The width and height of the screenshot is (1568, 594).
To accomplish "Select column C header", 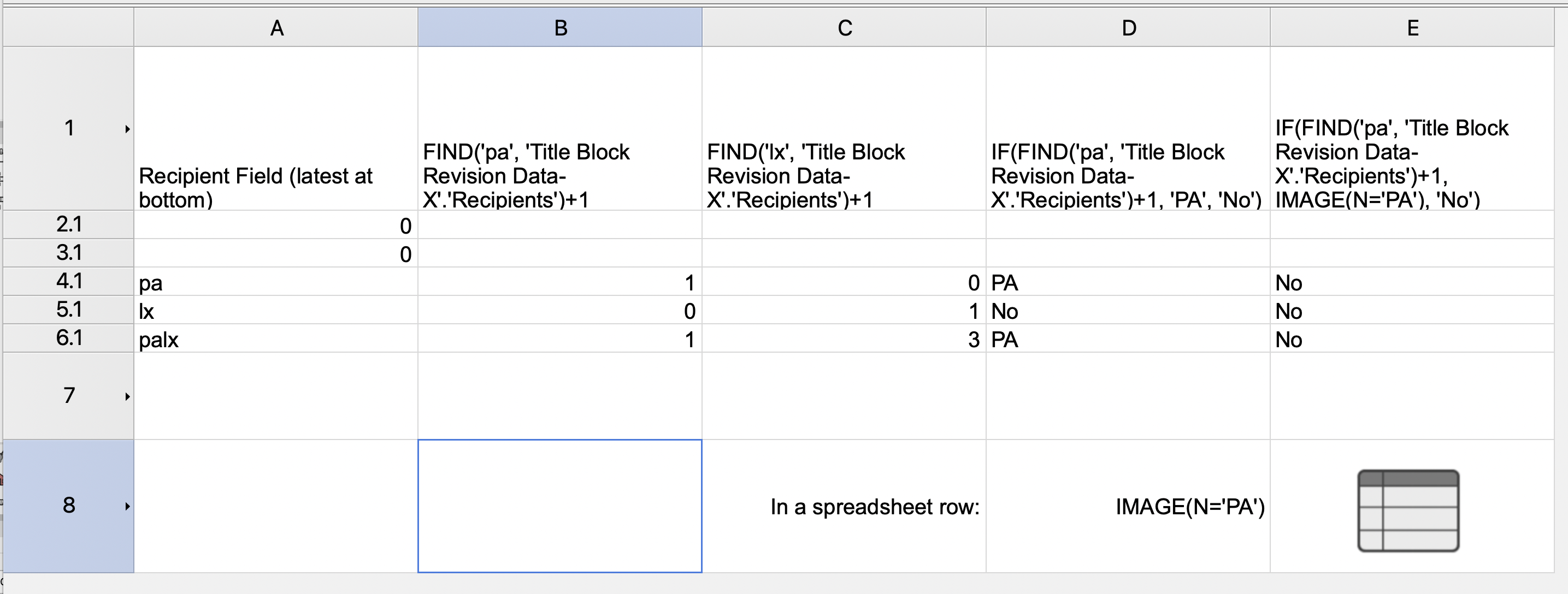I will point(844,28).
